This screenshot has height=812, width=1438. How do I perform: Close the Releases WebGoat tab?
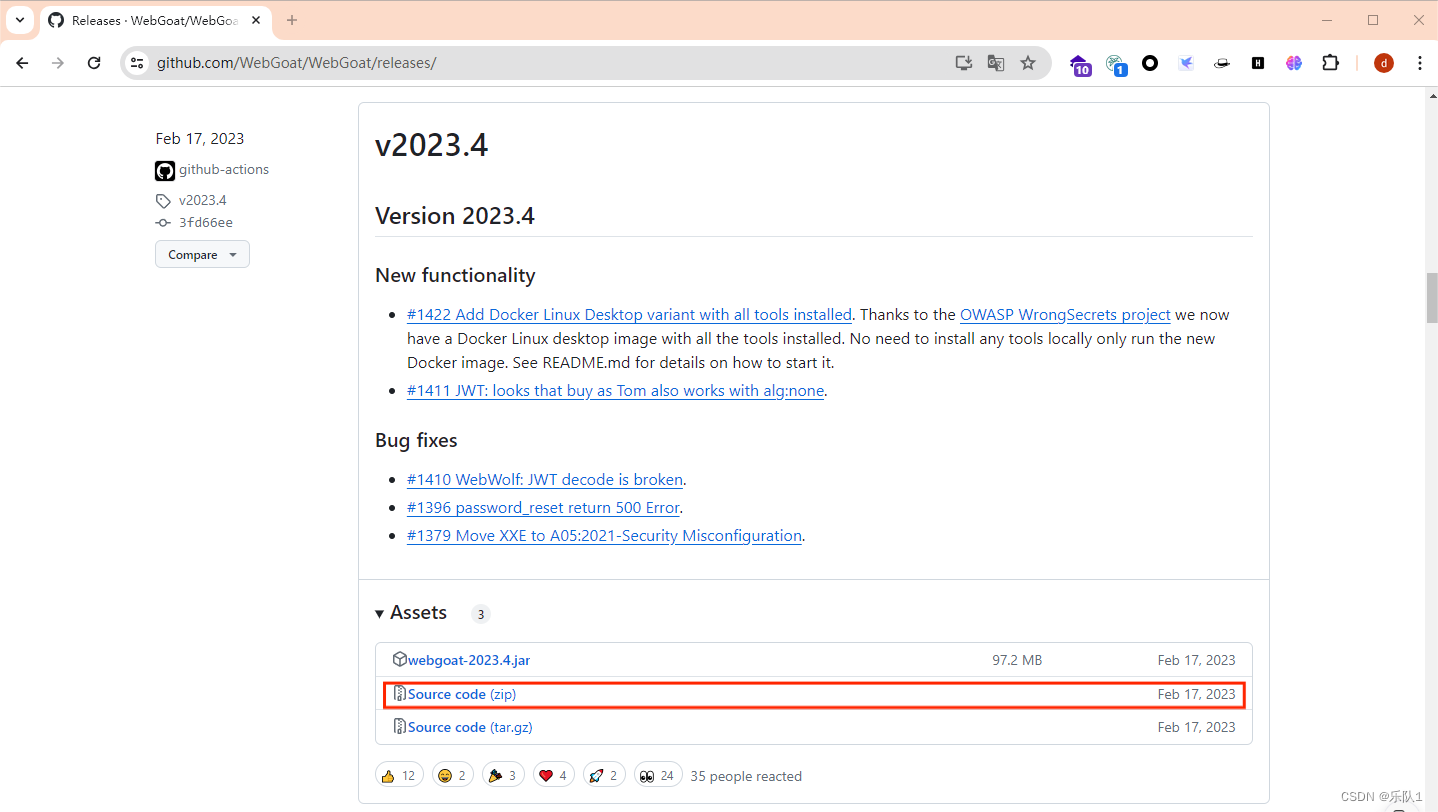(x=256, y=20)
